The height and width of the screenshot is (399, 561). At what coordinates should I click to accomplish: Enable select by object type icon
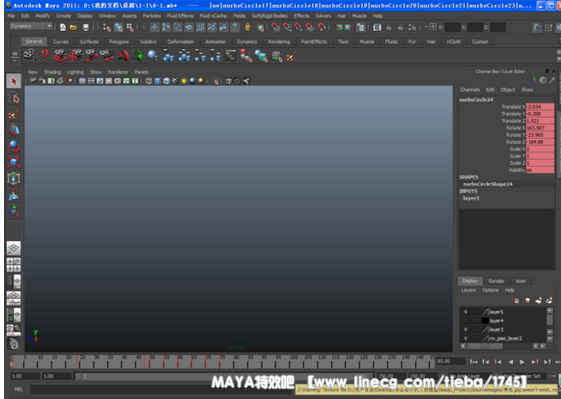[x=118, y=27]
